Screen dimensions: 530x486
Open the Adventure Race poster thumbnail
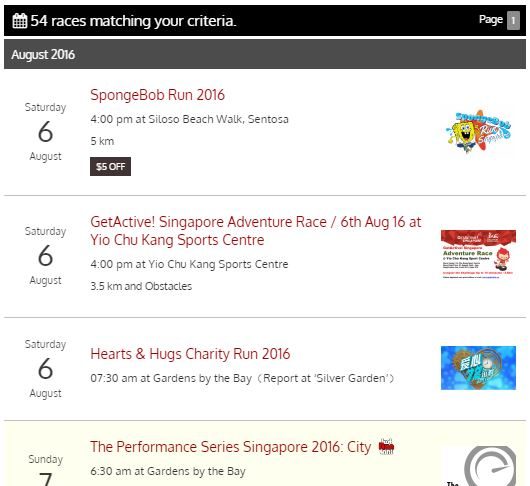click(x=478, y=254)
